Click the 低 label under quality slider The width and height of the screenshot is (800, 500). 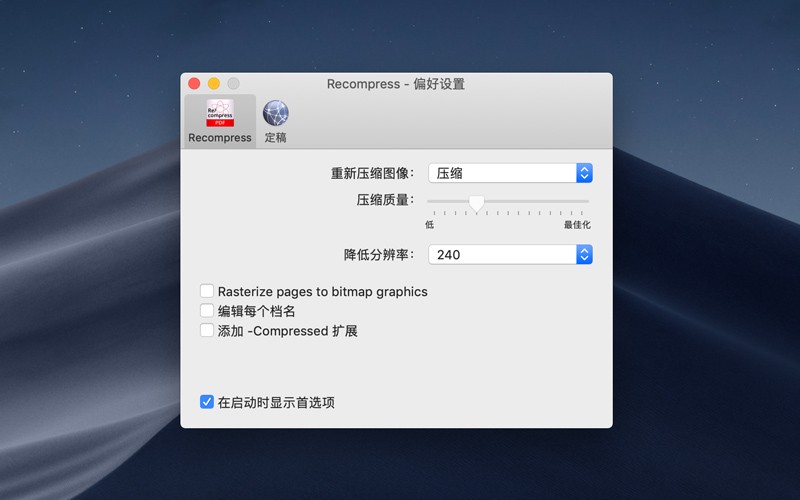click(x=430, y=224)
